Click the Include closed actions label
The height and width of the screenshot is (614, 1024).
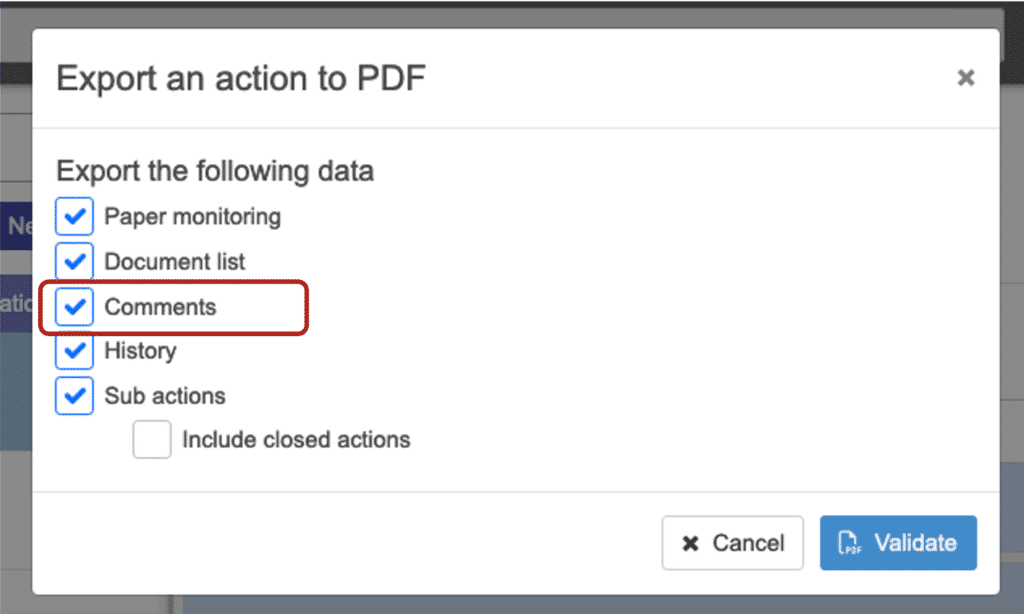pyautogui.click(x=296, y=440)
